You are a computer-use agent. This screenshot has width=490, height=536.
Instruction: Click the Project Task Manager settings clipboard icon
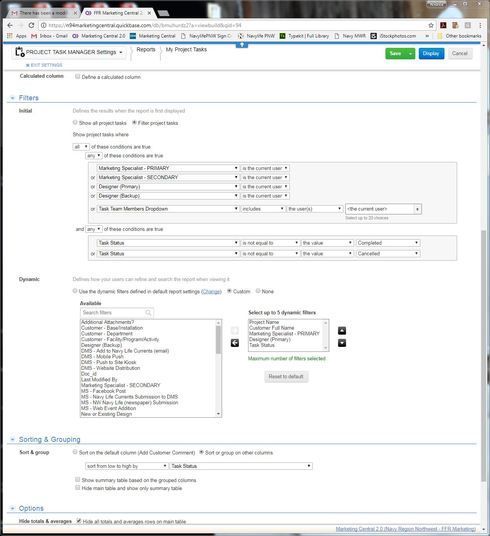click(19, 52)
